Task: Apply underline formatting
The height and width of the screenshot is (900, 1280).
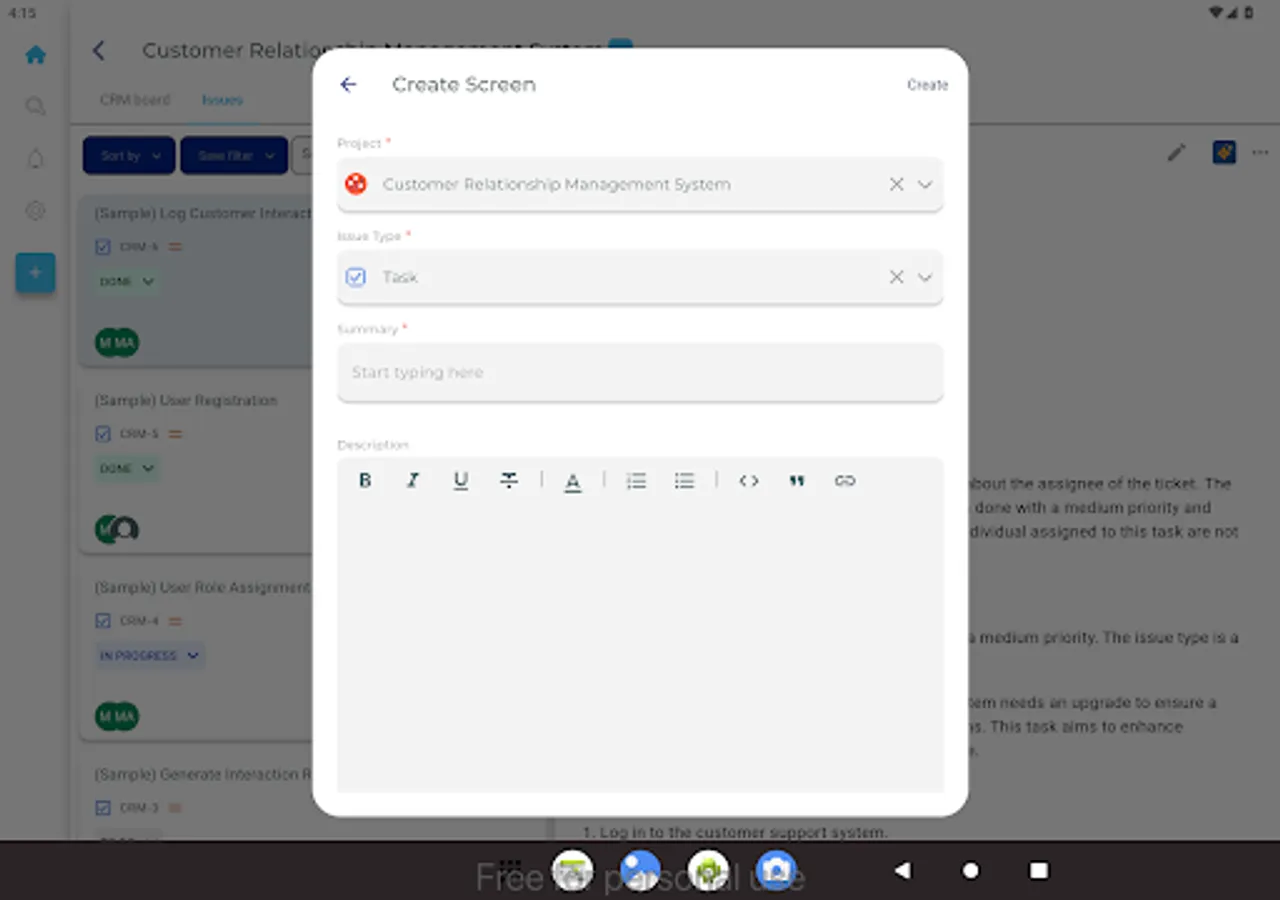Action: point(460,480)
